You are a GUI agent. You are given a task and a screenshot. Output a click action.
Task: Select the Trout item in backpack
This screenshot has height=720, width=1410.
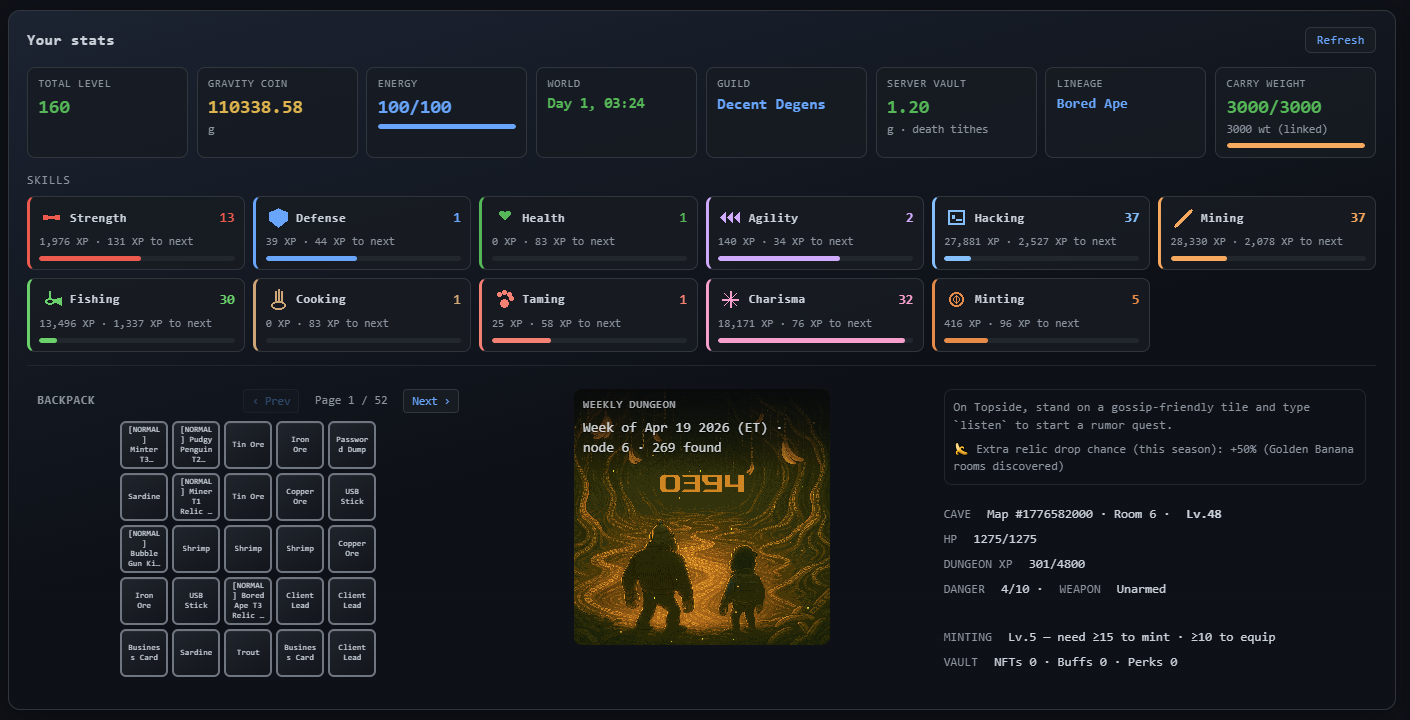click(248, 653)
